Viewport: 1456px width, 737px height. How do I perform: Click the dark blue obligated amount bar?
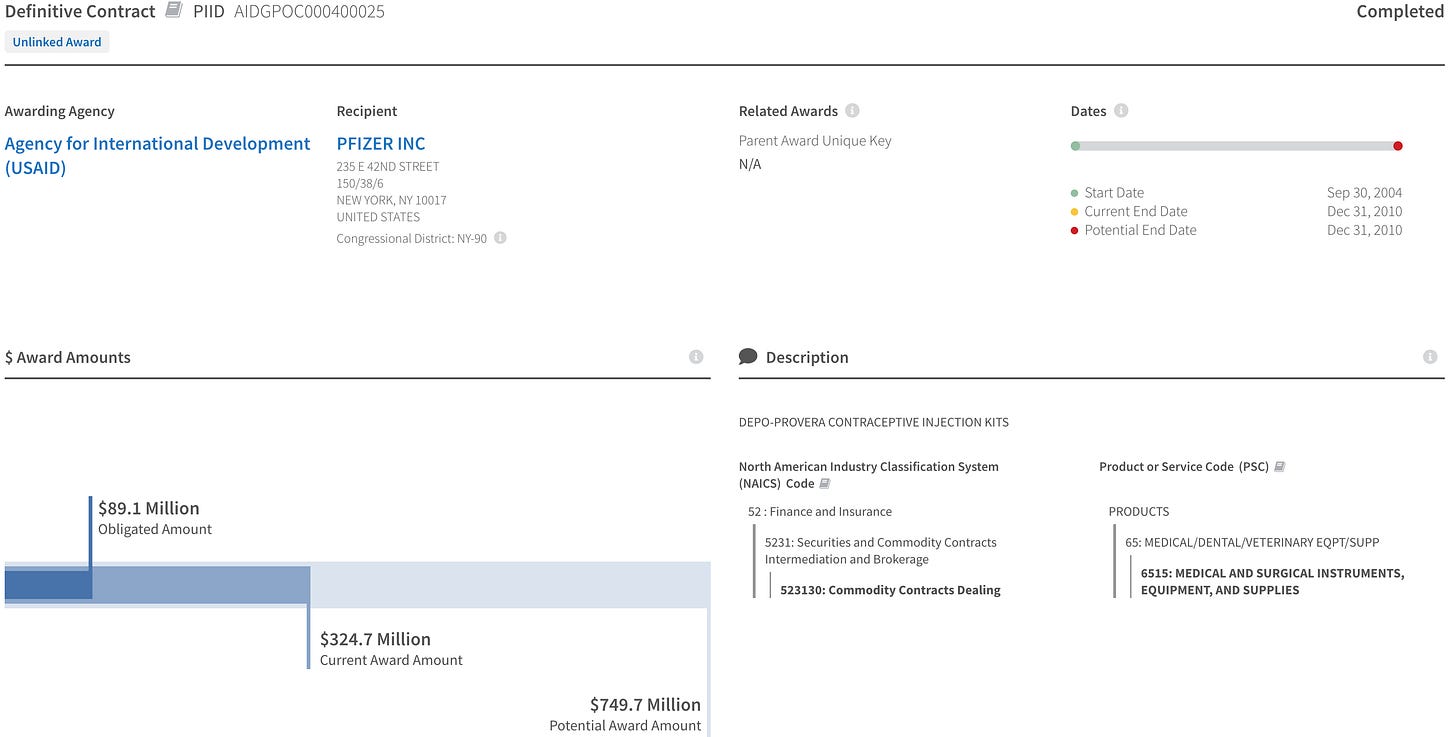tap(47, 585)
